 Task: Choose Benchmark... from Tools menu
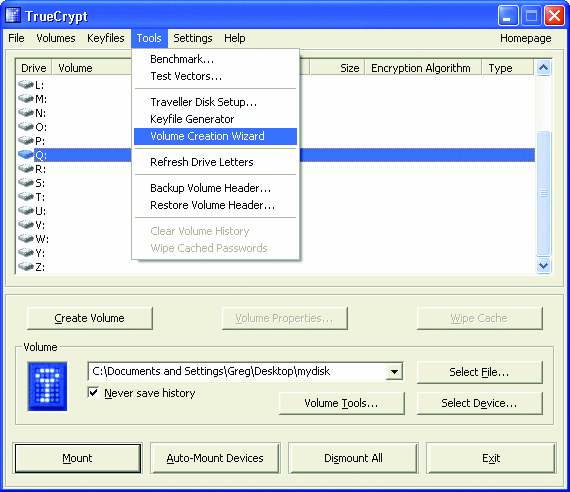[x=215, y=59]
